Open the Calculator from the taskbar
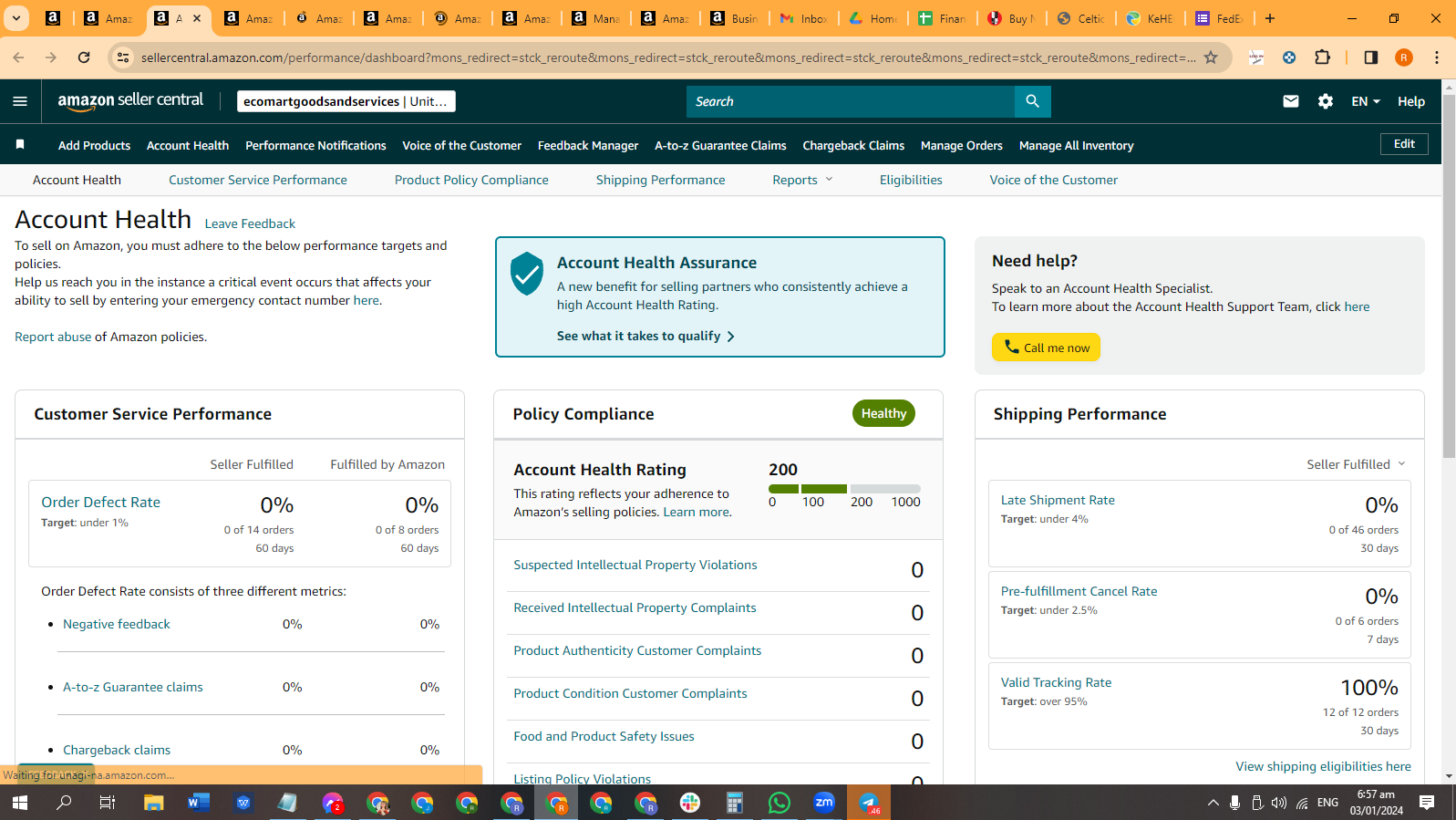 735,803
